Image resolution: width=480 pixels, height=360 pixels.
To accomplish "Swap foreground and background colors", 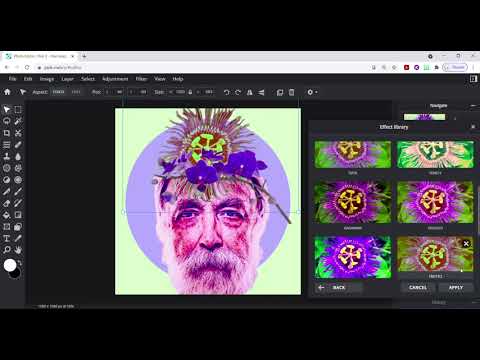I will (20, 263).
